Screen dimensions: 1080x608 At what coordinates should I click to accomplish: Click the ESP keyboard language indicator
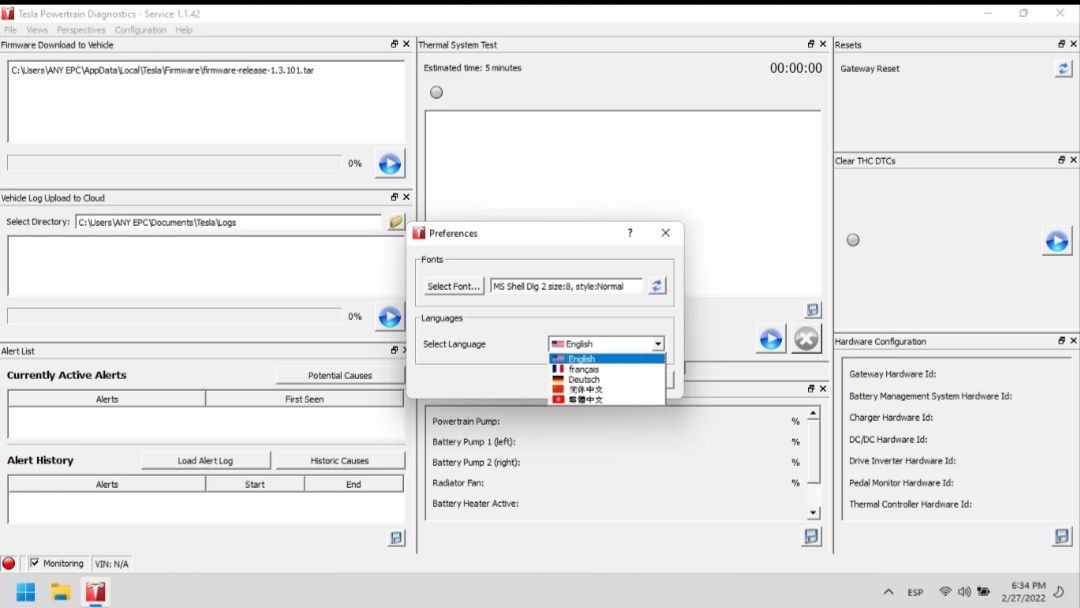pyautogui.click(x=915, y=592)
